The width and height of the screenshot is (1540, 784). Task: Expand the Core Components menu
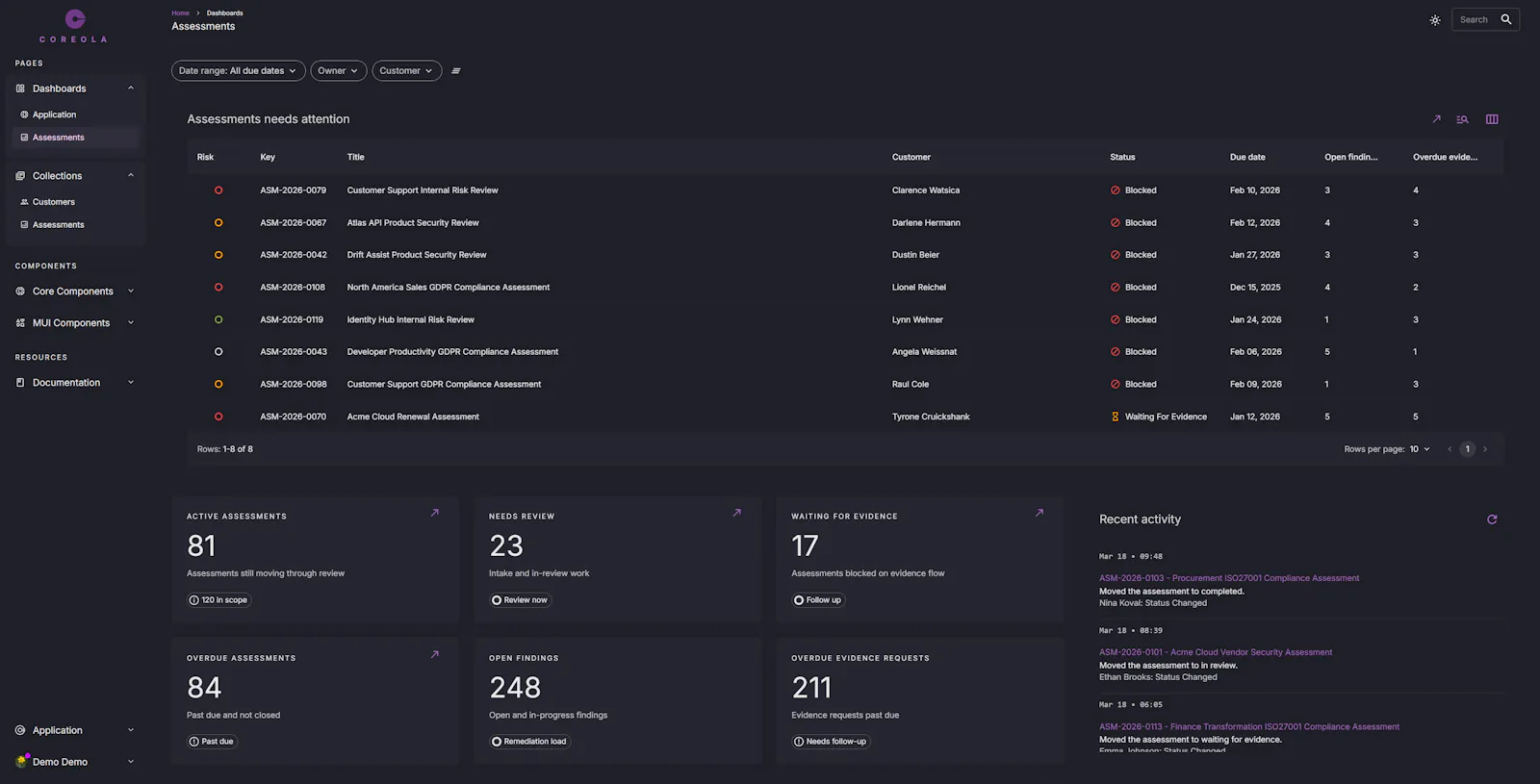coord(74,291)
